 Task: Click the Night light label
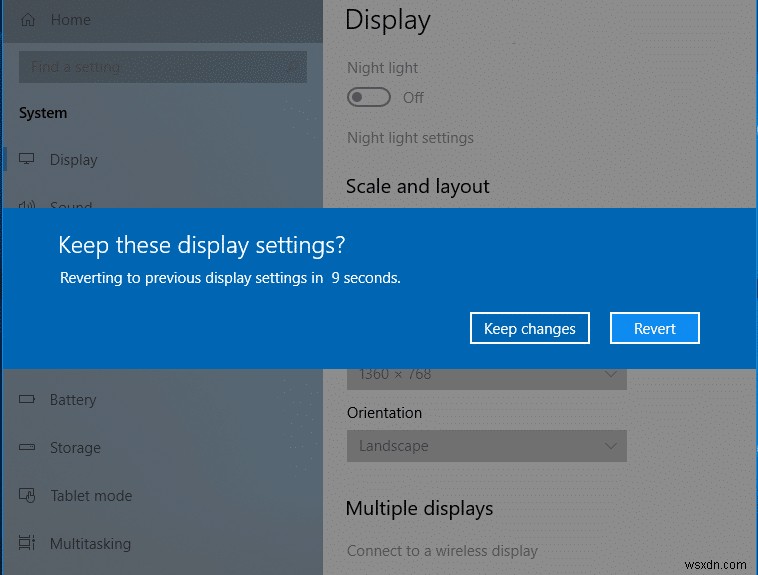pos(382,68)
